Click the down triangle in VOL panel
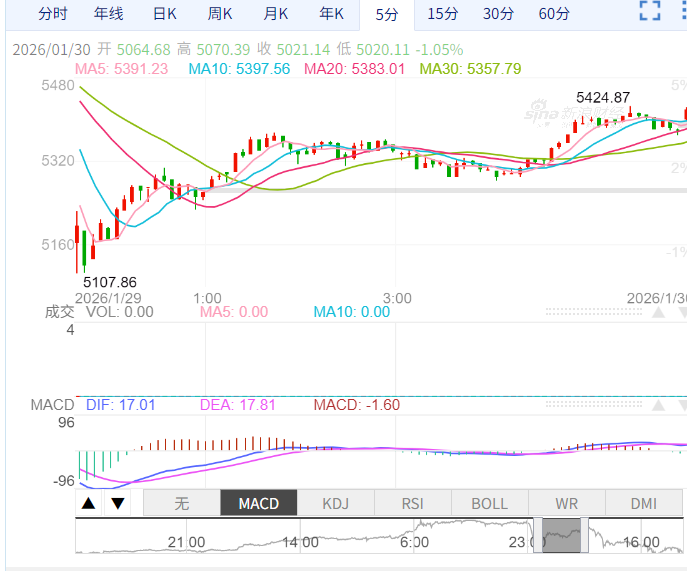Viewport: 687px width, 571px height. pos(683,312)
